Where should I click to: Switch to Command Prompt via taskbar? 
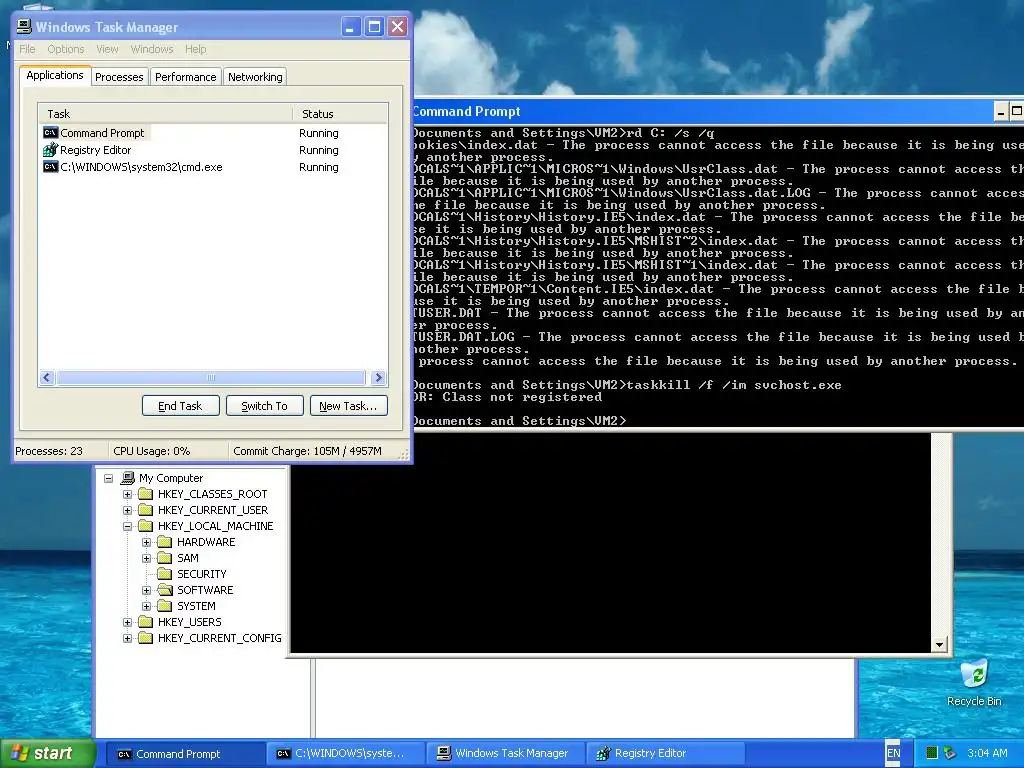(x=184, y=754)
